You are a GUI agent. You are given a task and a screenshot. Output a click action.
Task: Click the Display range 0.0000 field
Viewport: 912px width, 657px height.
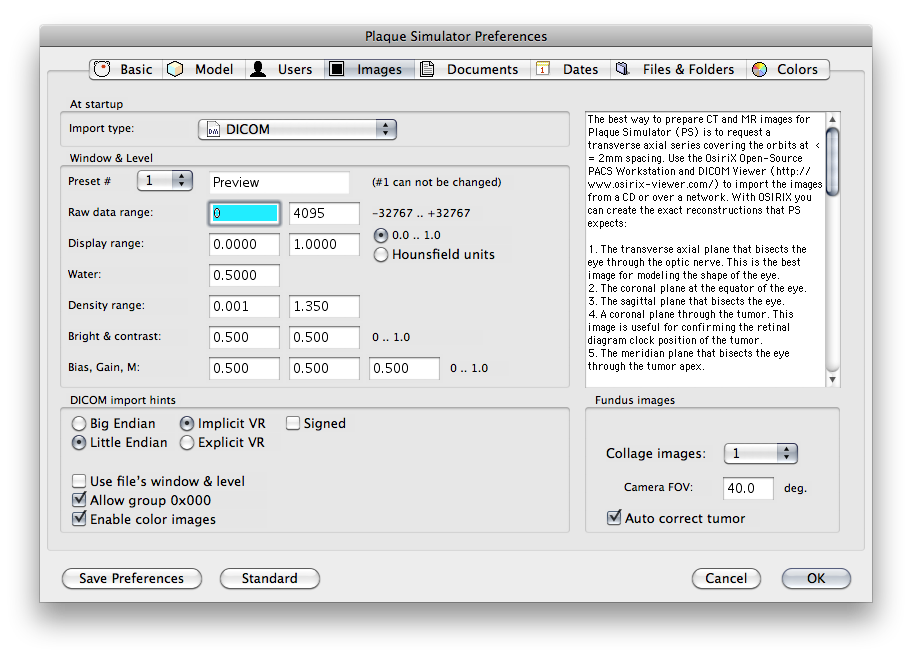click(x=244, y=244)
